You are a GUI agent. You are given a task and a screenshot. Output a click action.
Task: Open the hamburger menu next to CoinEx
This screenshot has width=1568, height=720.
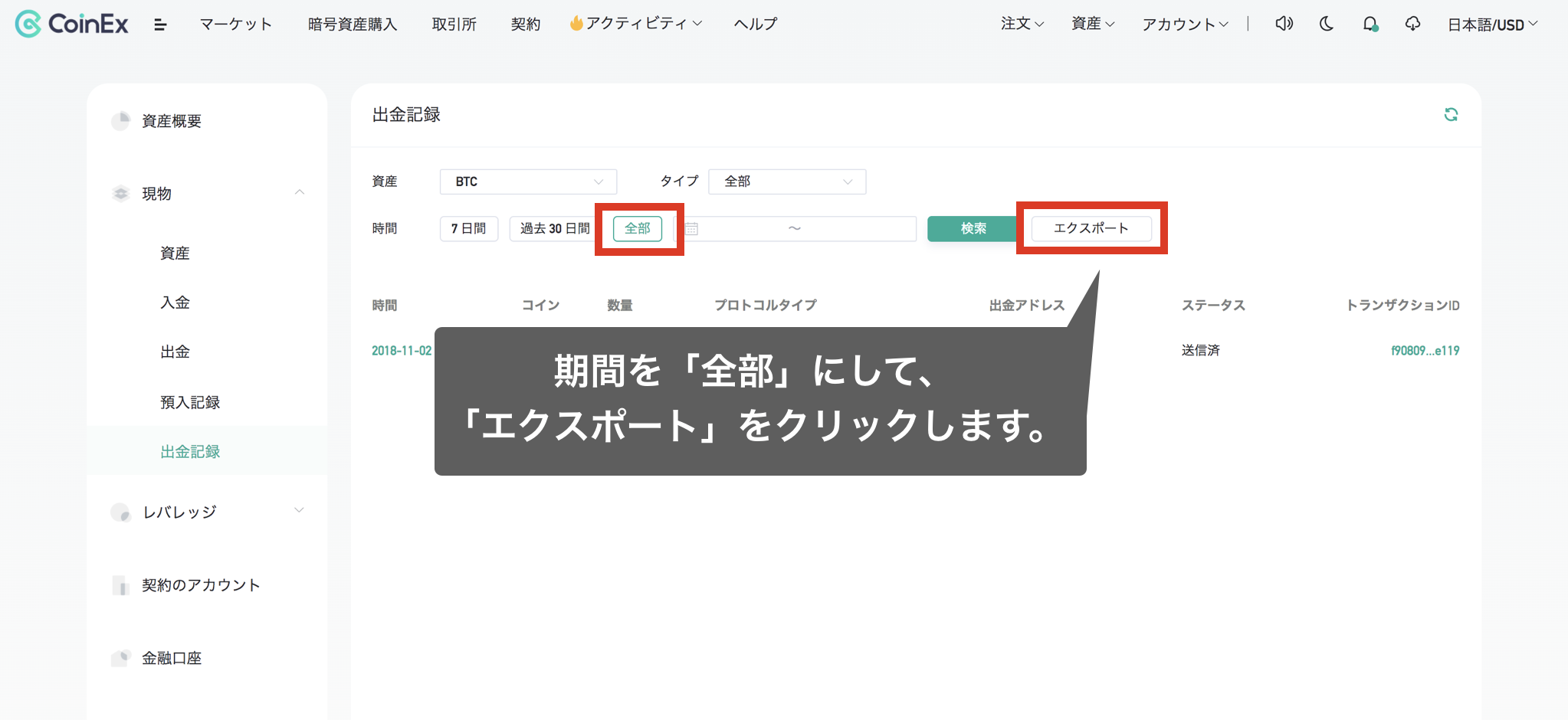(160, 25)
